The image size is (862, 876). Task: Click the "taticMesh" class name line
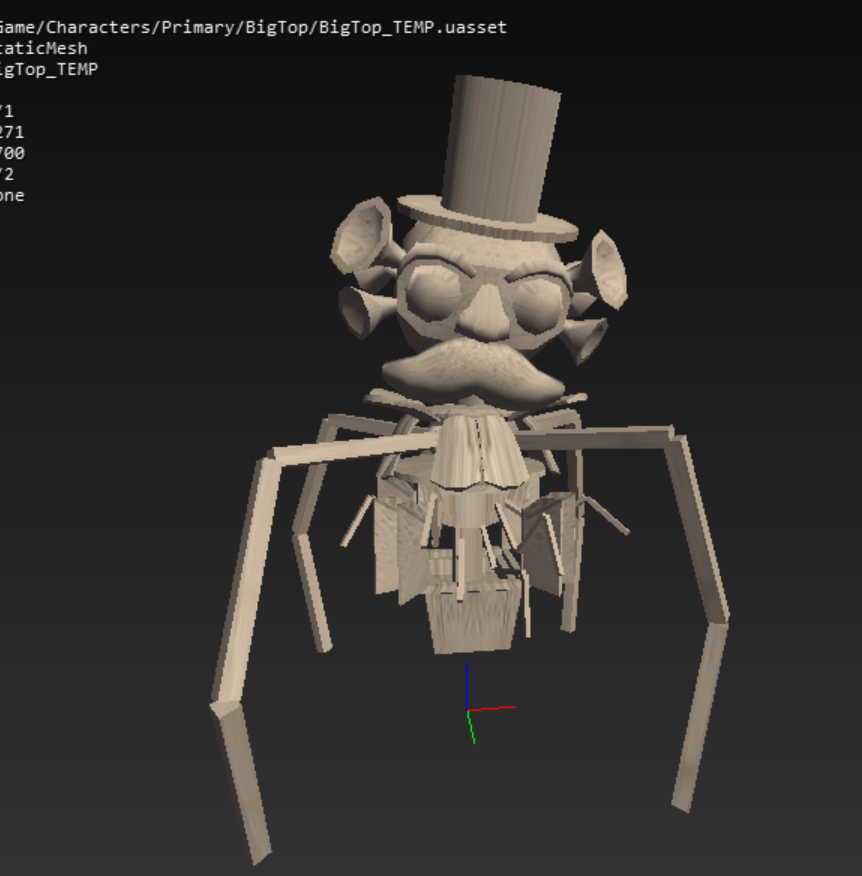[44, 49]
